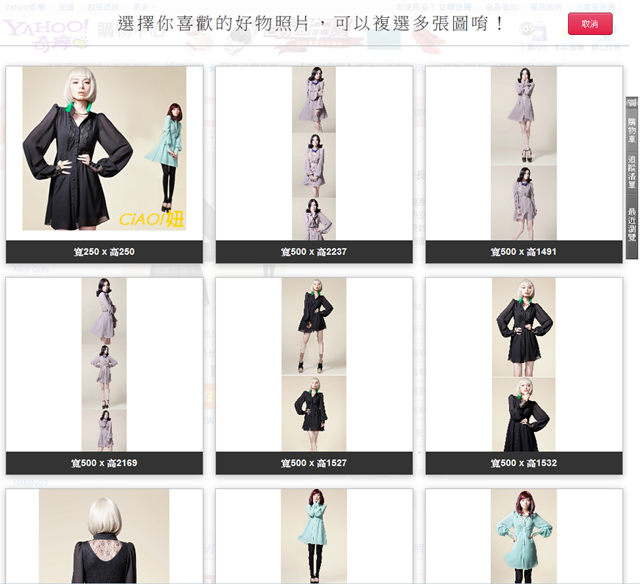Select the CiAO!妞 black dress photo
Image resolution: width=640 pixels, height=584 pixels.
pos(104,149)
